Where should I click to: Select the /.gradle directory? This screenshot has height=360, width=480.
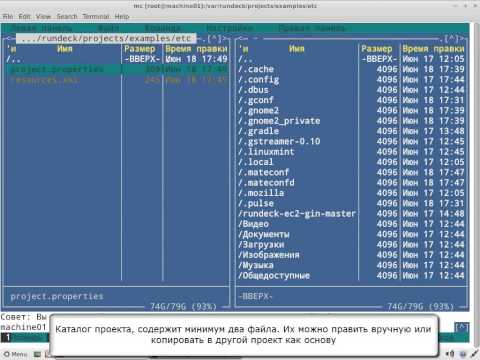[352, 131]
